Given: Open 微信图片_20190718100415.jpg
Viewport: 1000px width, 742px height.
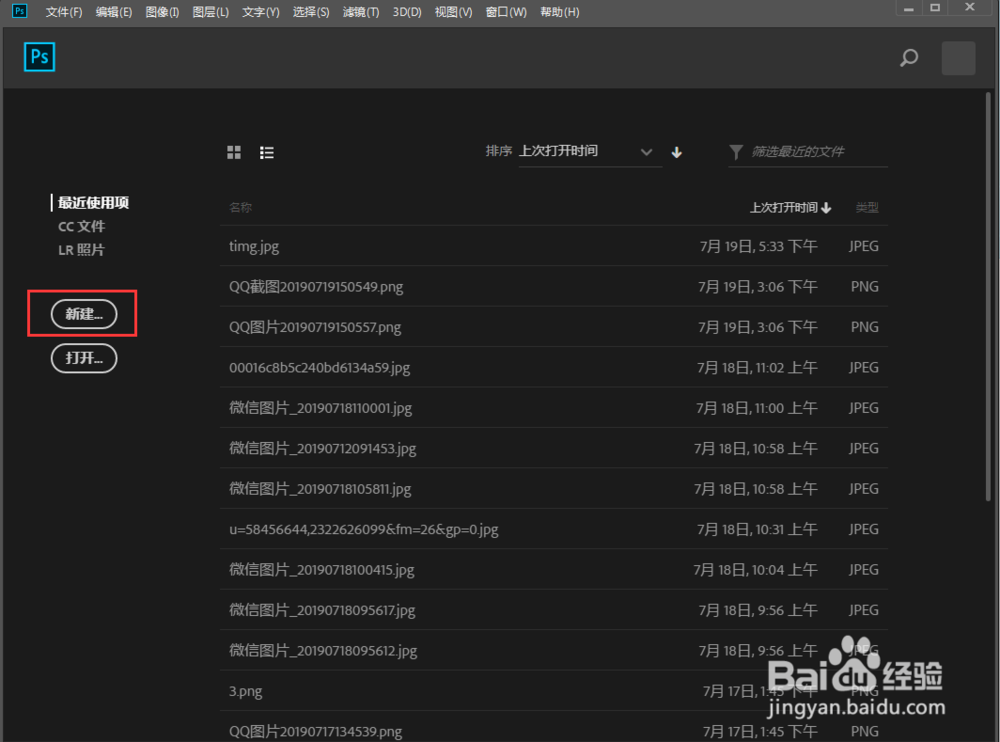Looking at the screenshot, I should (x=554, y=569).
